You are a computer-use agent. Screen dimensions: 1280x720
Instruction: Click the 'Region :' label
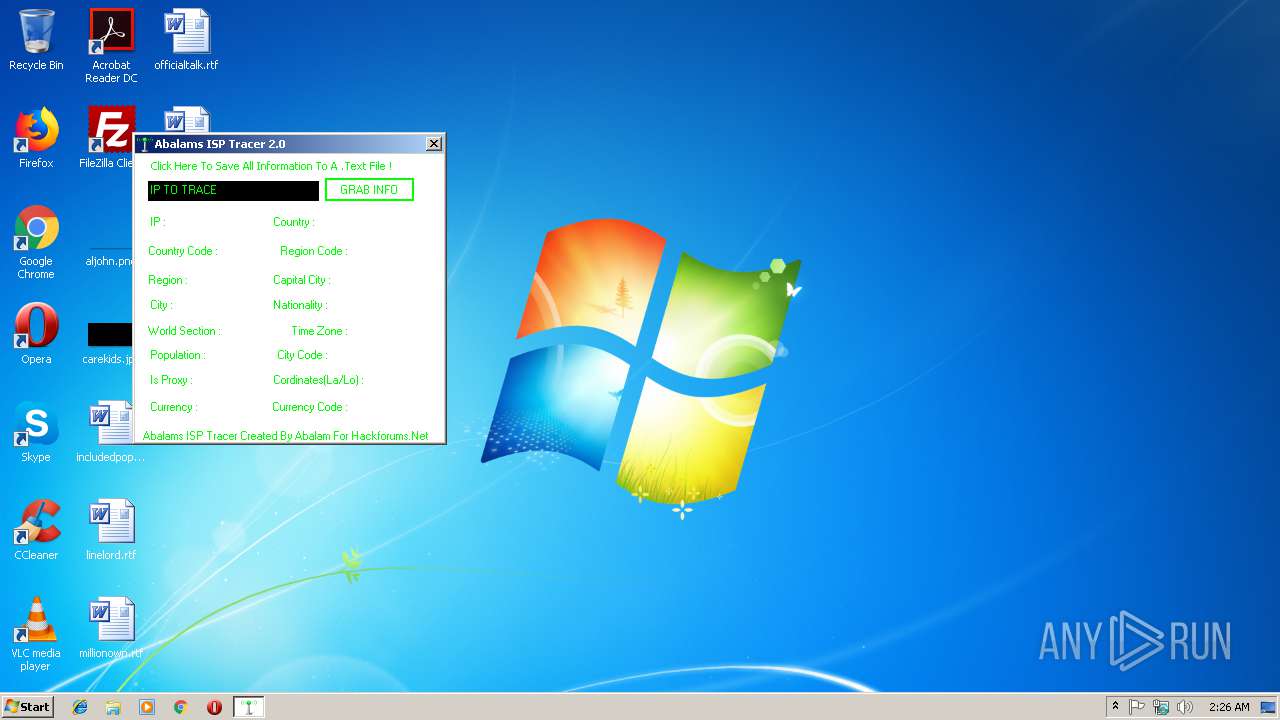click(x=167, y=280)
